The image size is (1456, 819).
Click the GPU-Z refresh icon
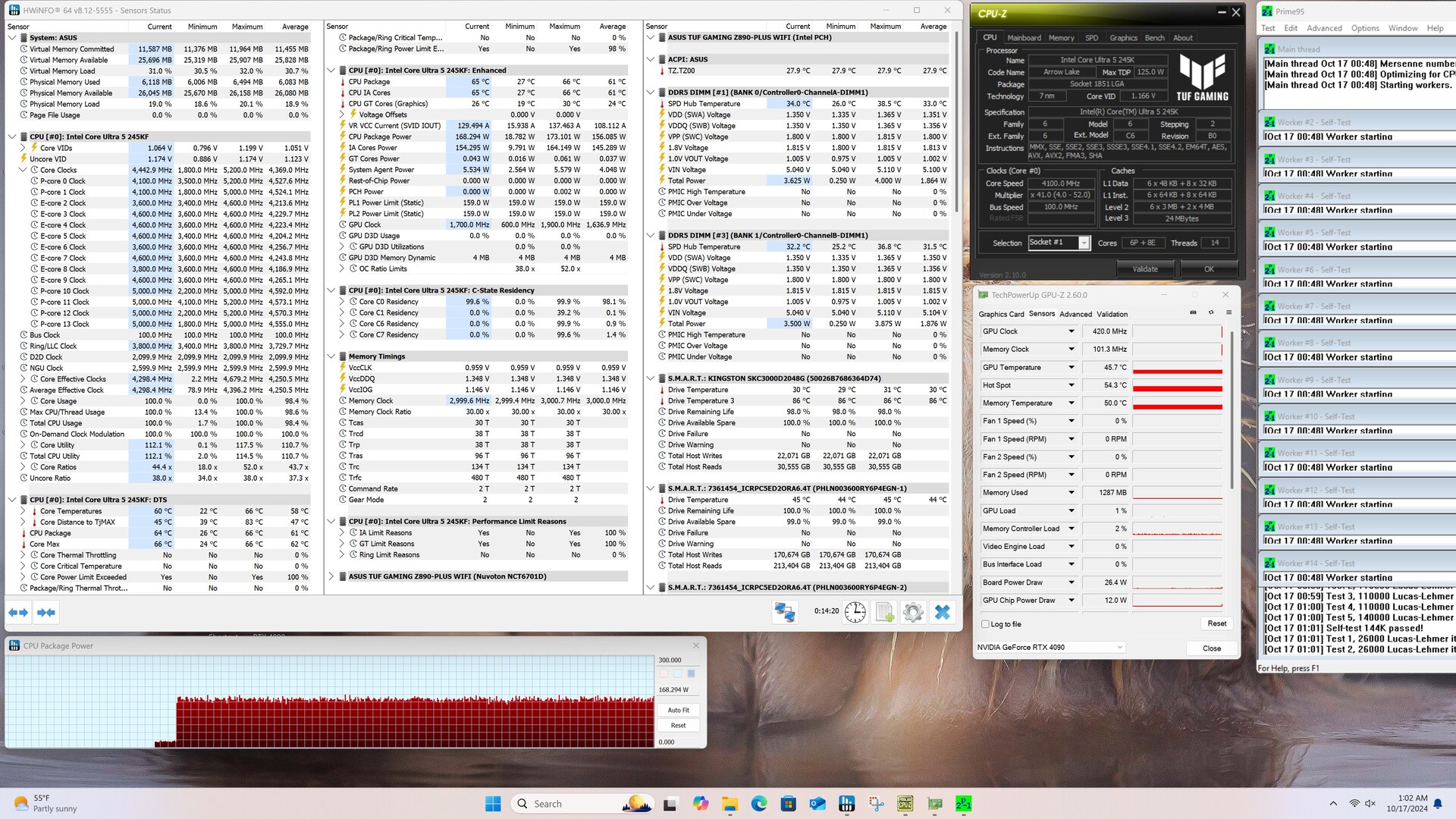(x=1211, y=312)
